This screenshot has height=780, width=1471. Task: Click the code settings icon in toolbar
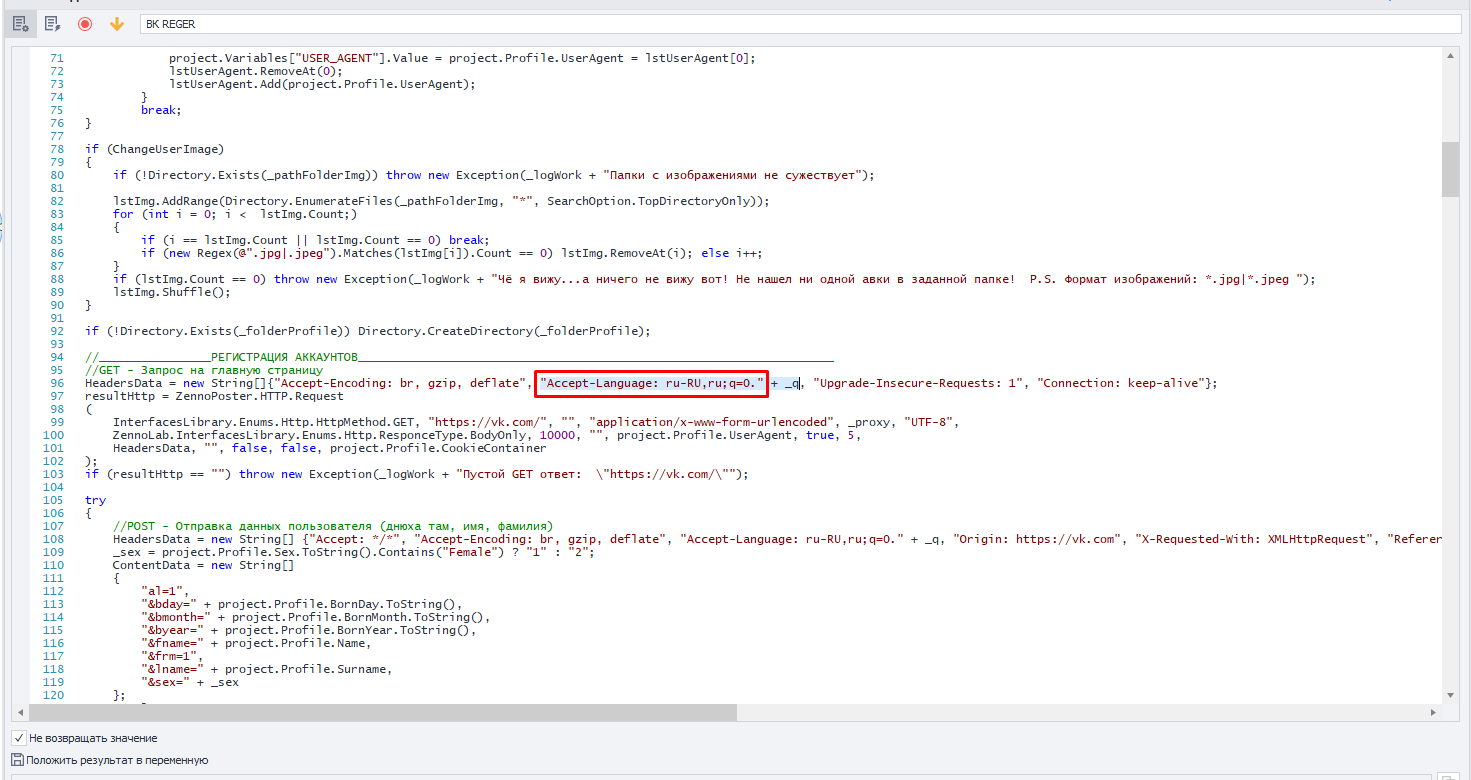point(21,23)
